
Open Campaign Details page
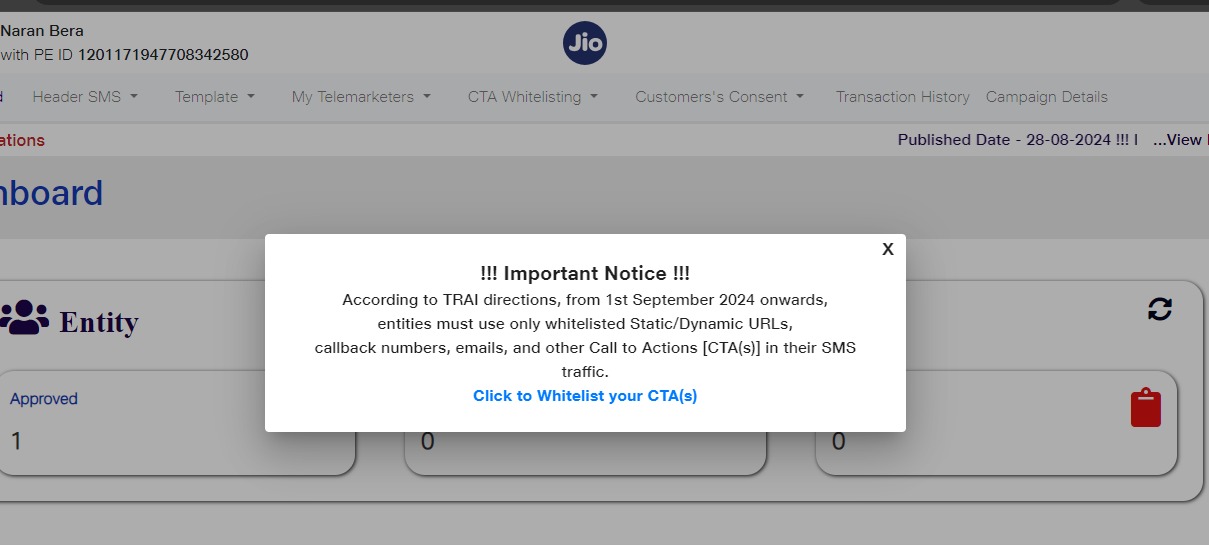(1046, 97)
